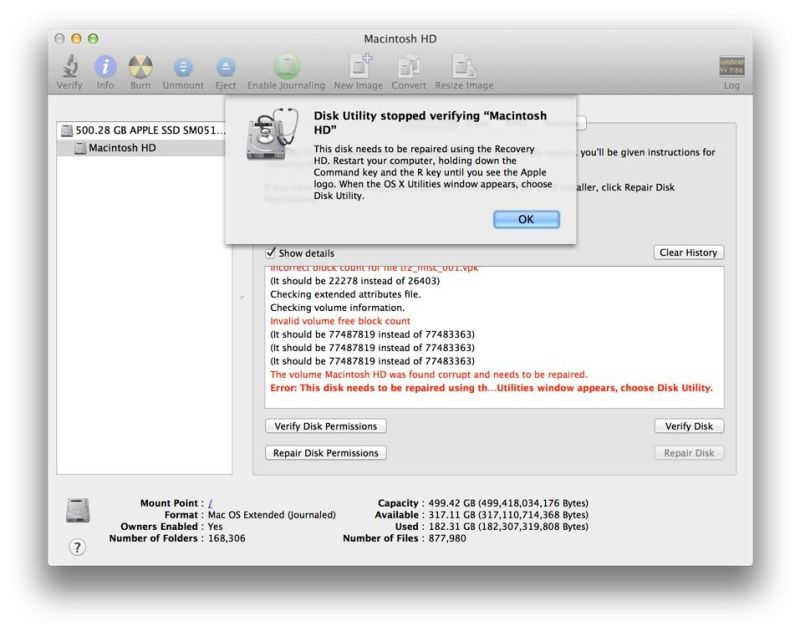
Task: Open the Resize Image tool
Action: tap(464, 67)
